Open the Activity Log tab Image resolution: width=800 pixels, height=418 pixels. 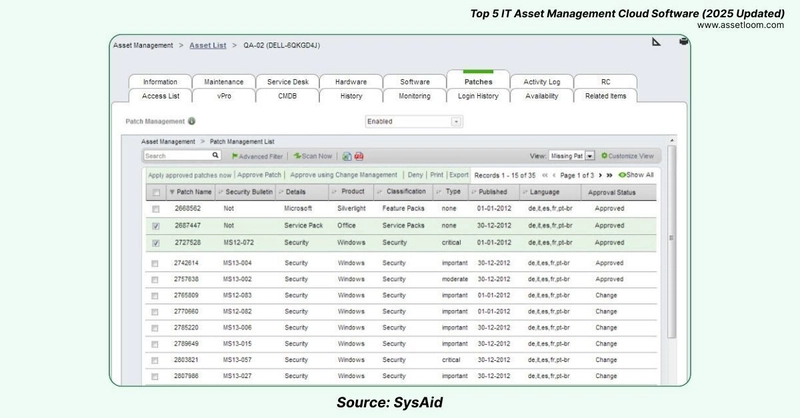point(542,82)
